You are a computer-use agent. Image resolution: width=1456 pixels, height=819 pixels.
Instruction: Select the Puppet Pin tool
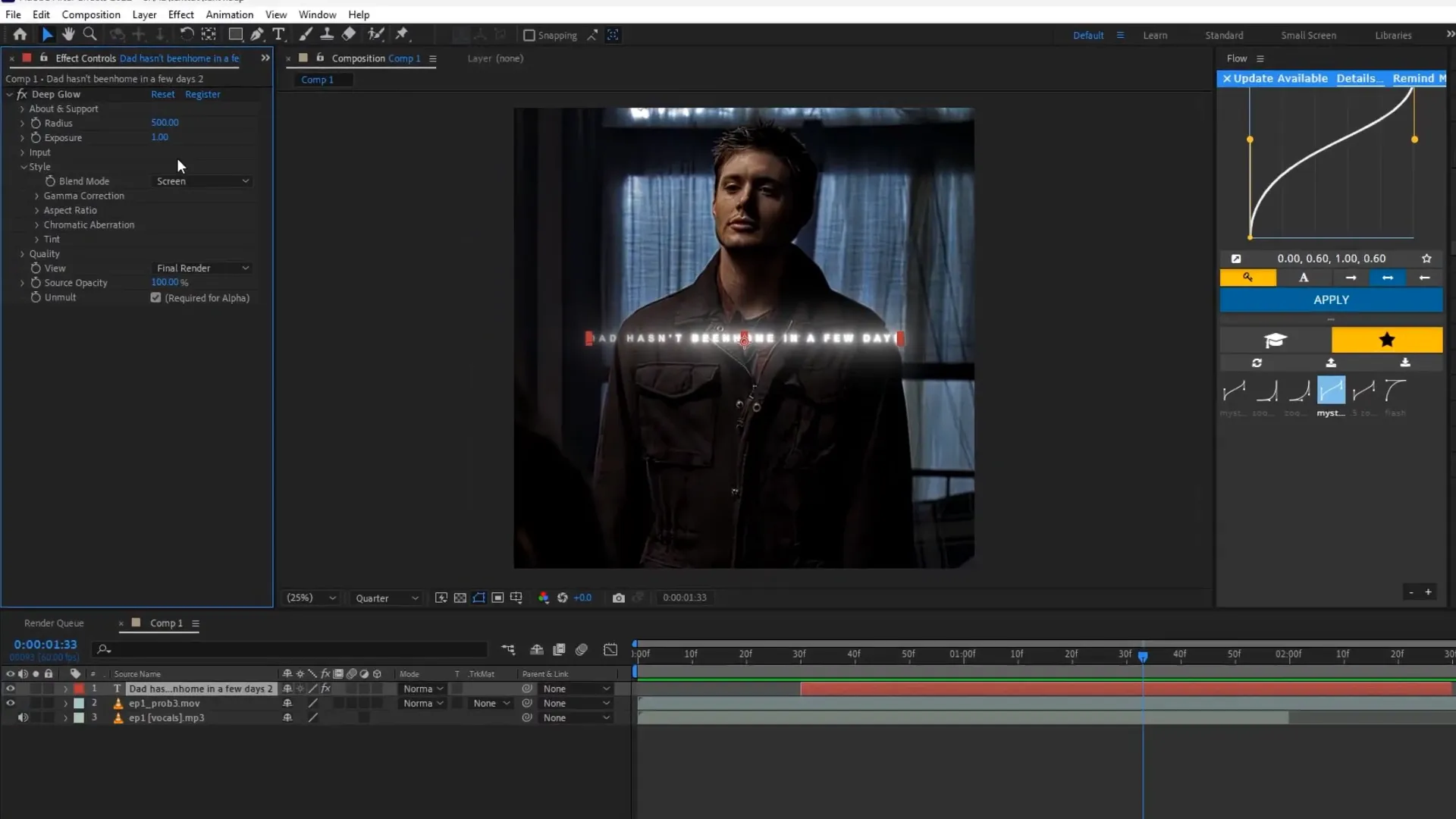point(402,34)
